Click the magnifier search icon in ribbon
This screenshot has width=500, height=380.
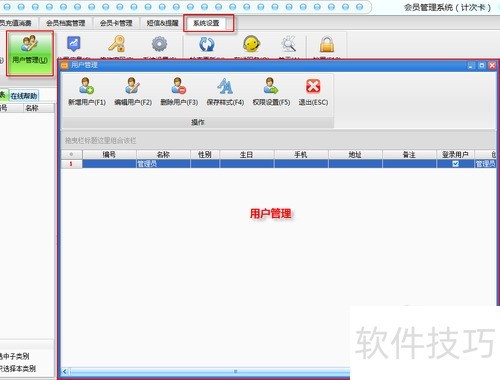tap(289, 44)
